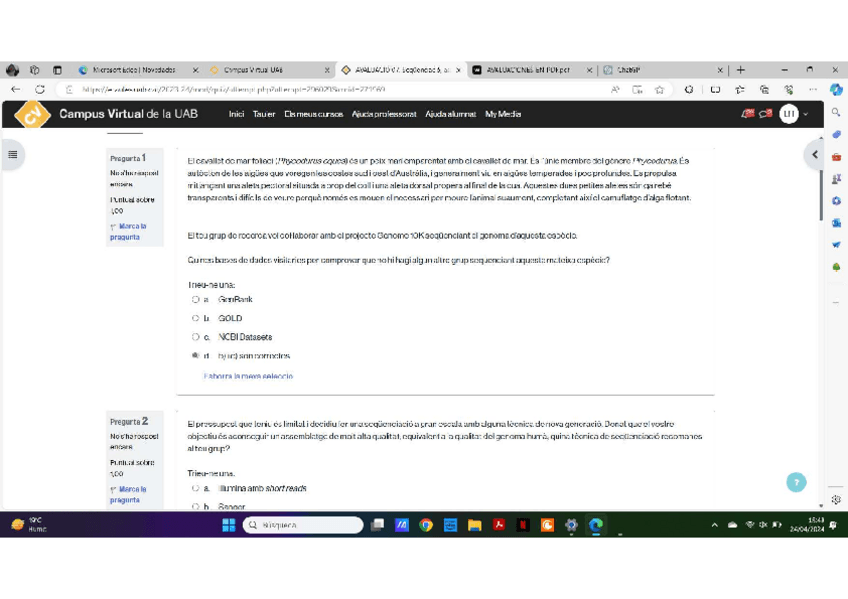Viewport: 848px width, 599px height.
Task: Open Ajuda alumnat menu
Action: pos(450,114)
